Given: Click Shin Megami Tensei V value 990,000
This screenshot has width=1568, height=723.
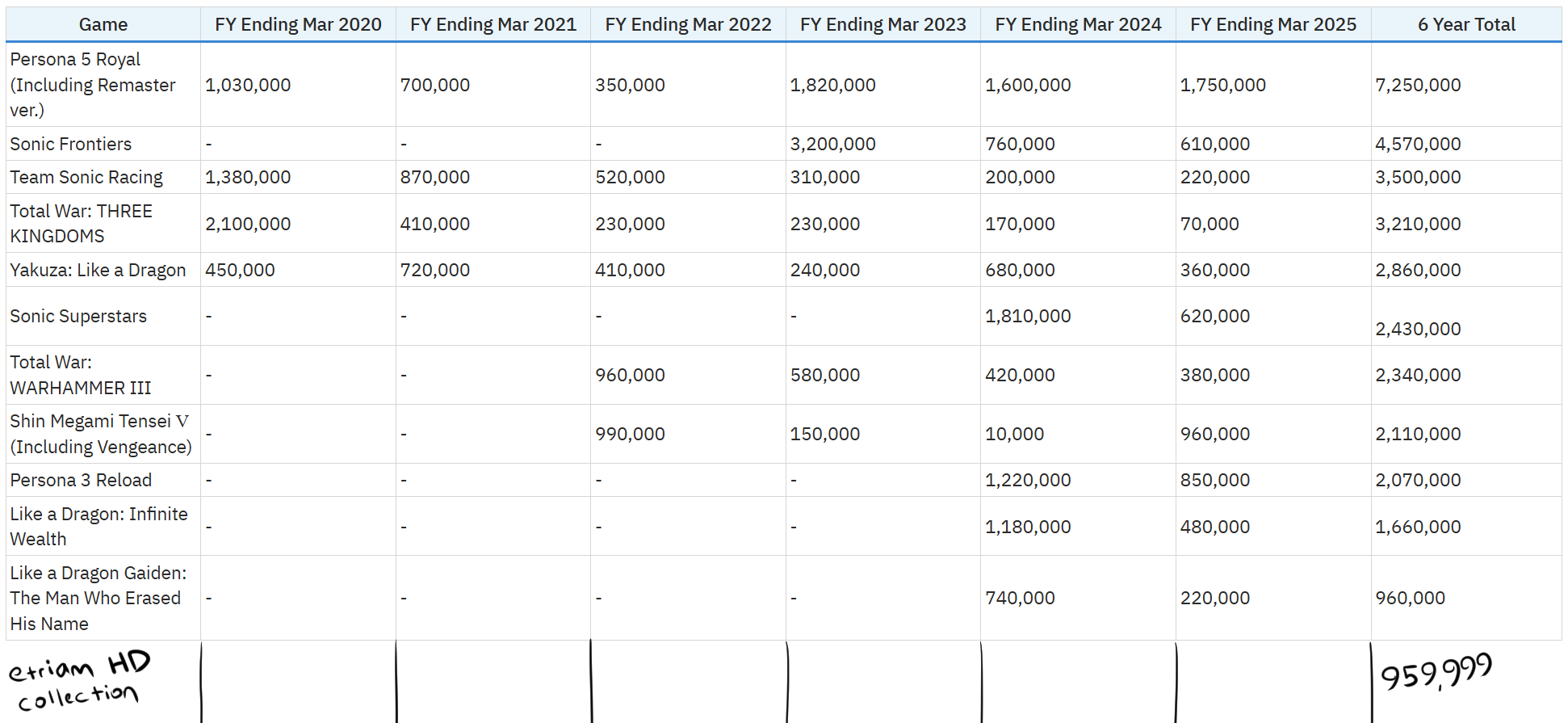Looking at the screenshot, I should [630, 434].
